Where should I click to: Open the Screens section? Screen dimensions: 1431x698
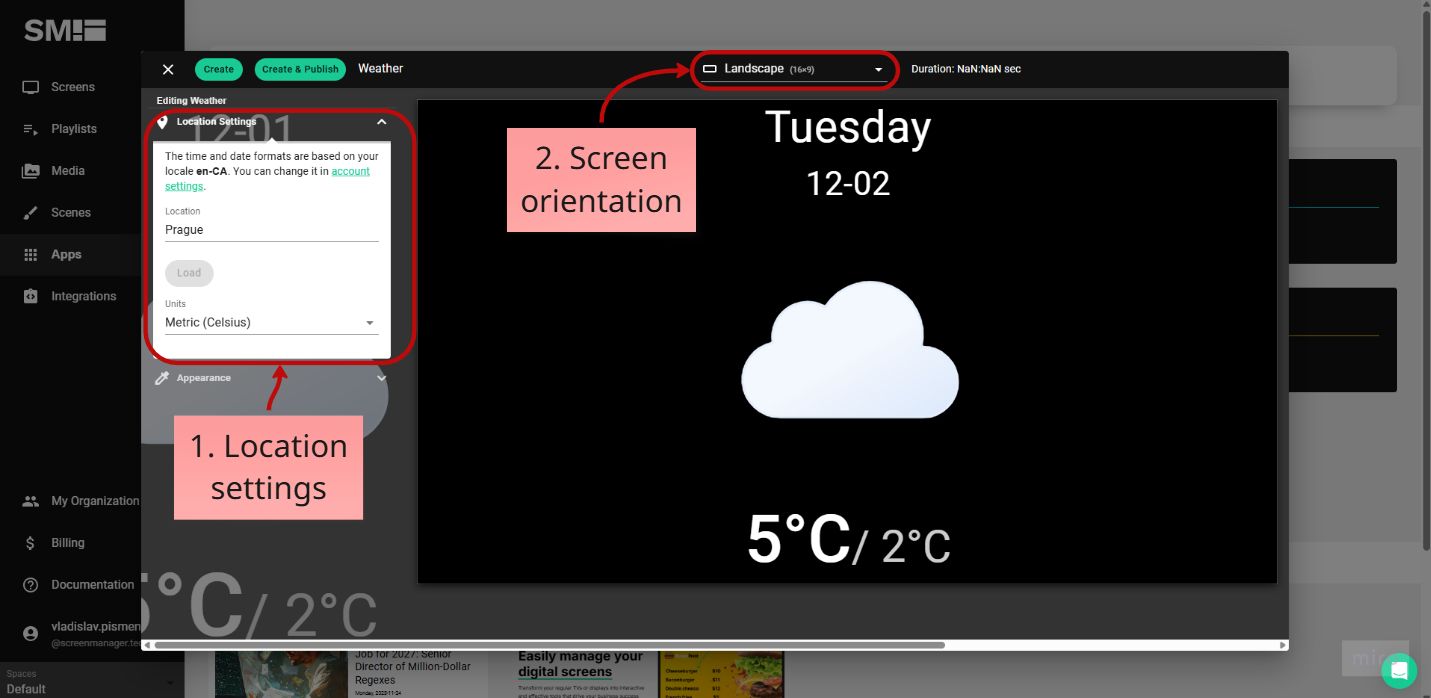[70, 87]
